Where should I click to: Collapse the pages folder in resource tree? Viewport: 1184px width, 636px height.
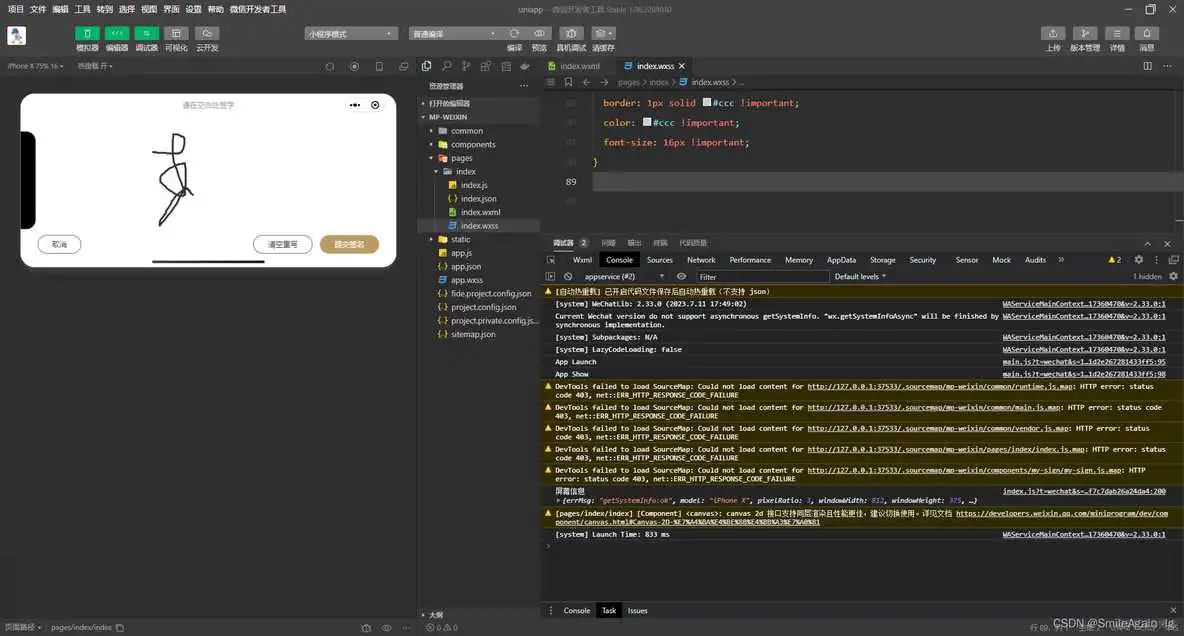(430, 158)
